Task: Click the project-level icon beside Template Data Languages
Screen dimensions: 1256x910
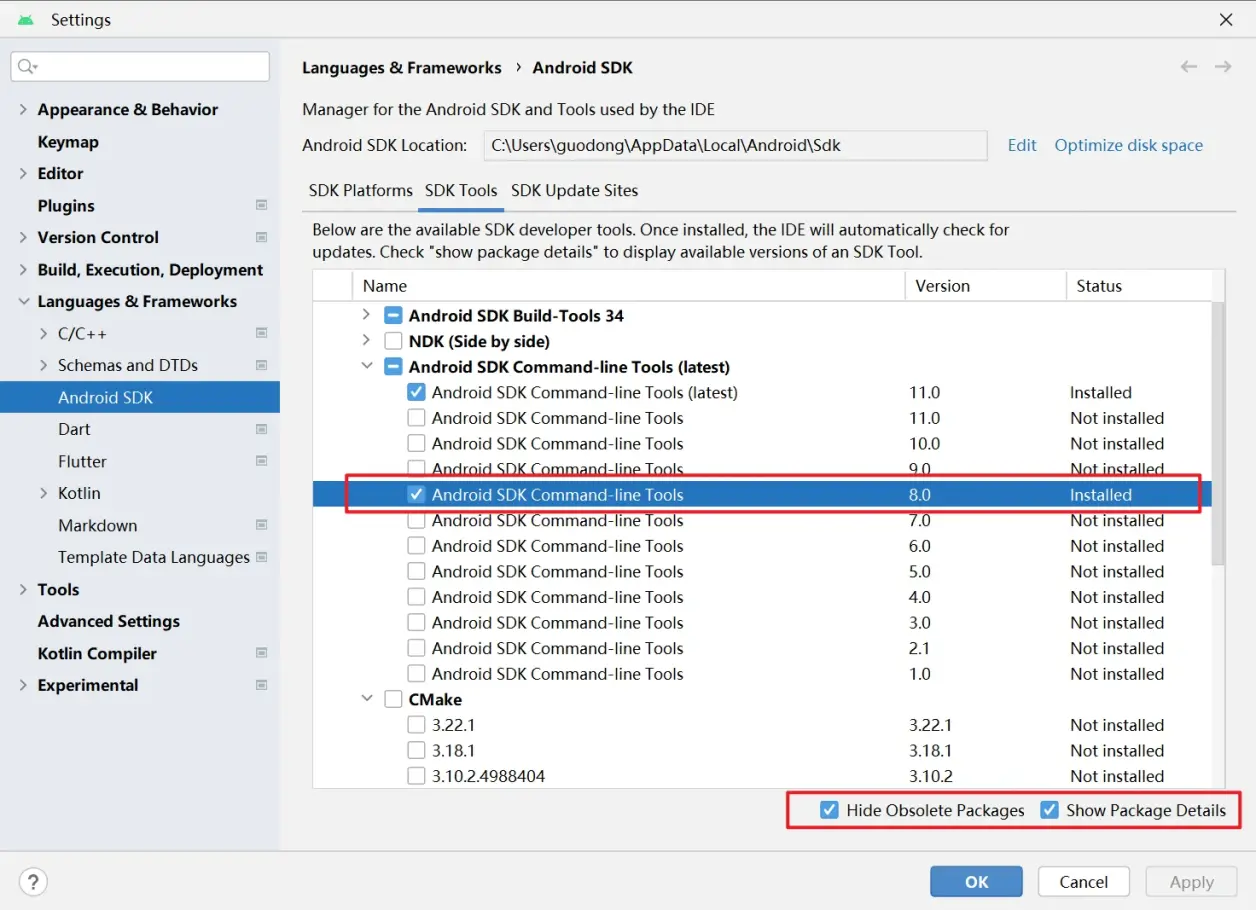Action: tap(262, 557)
